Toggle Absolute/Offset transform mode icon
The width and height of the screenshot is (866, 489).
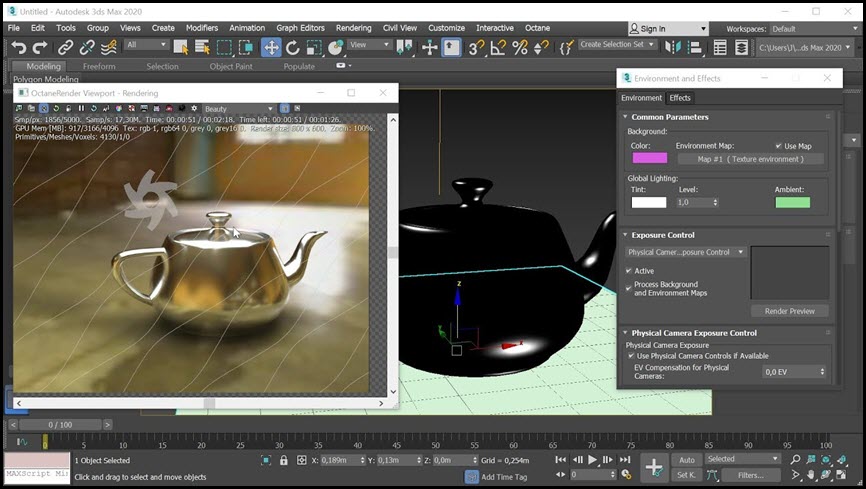(302, 460)
